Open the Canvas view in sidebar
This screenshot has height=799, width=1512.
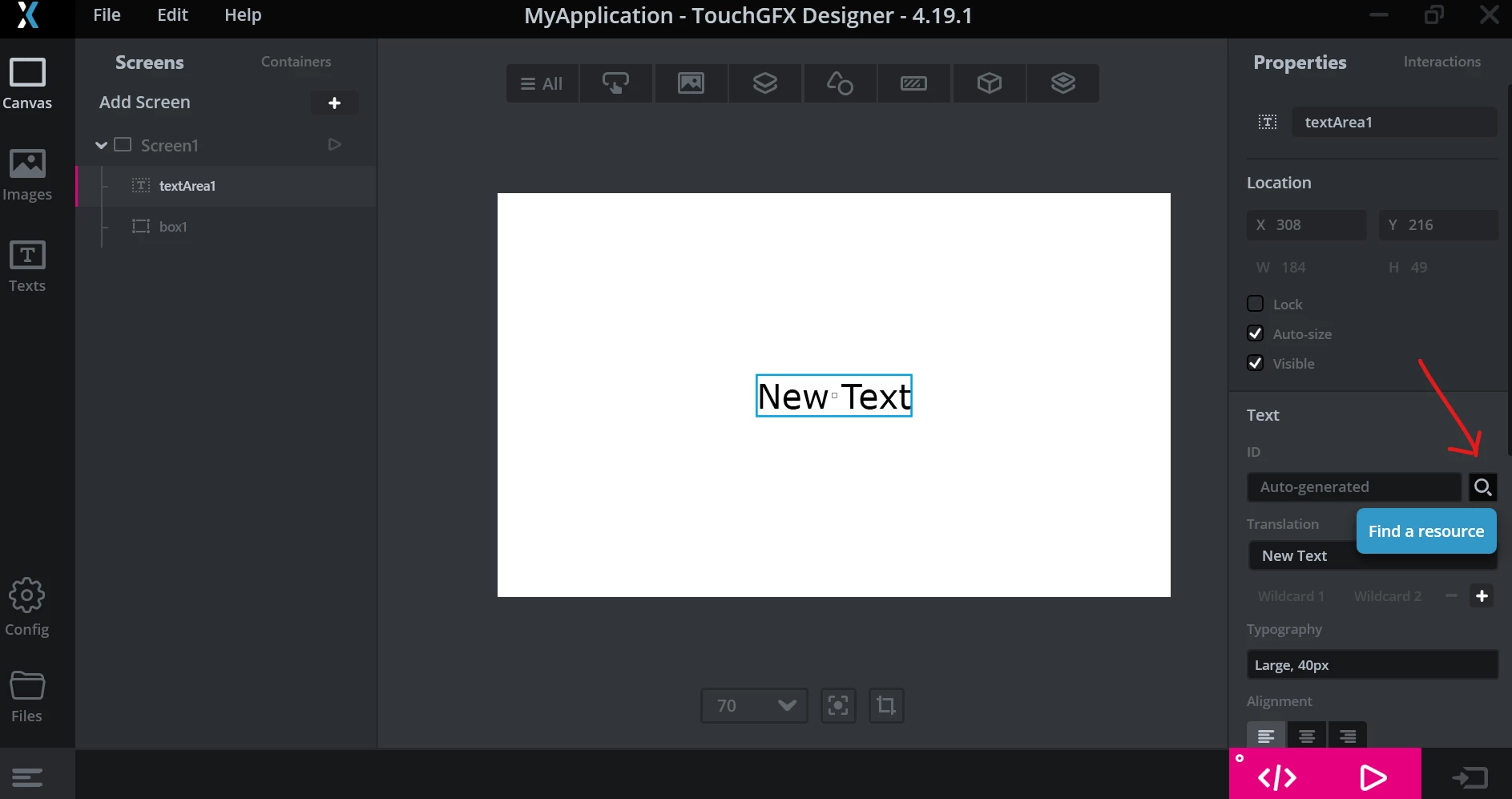(27, 84)
